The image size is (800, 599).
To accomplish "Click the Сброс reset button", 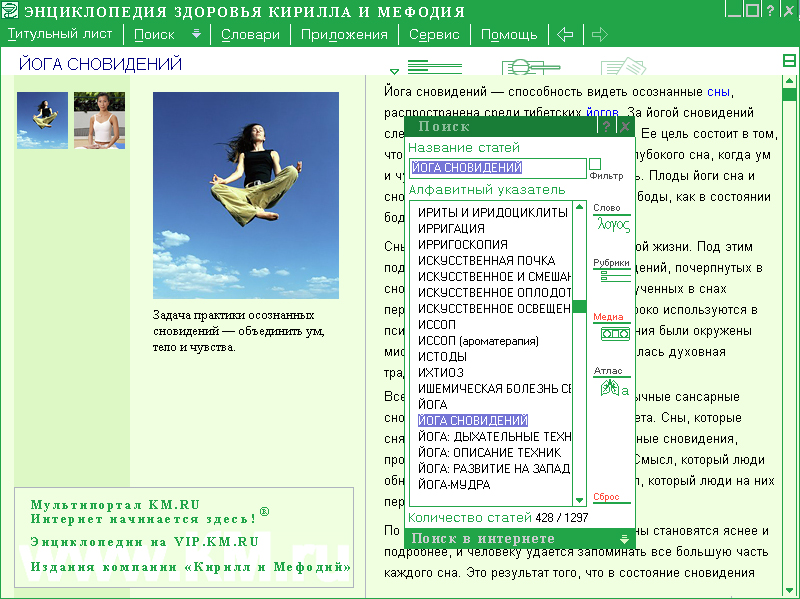I will [607, 497].
